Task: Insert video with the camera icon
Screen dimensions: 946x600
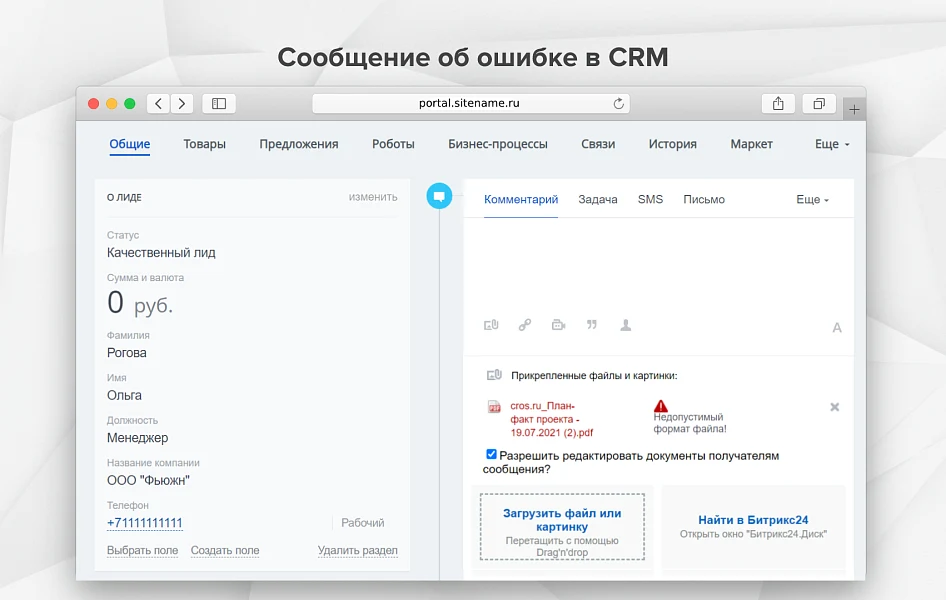Action: tap(559, 325)
